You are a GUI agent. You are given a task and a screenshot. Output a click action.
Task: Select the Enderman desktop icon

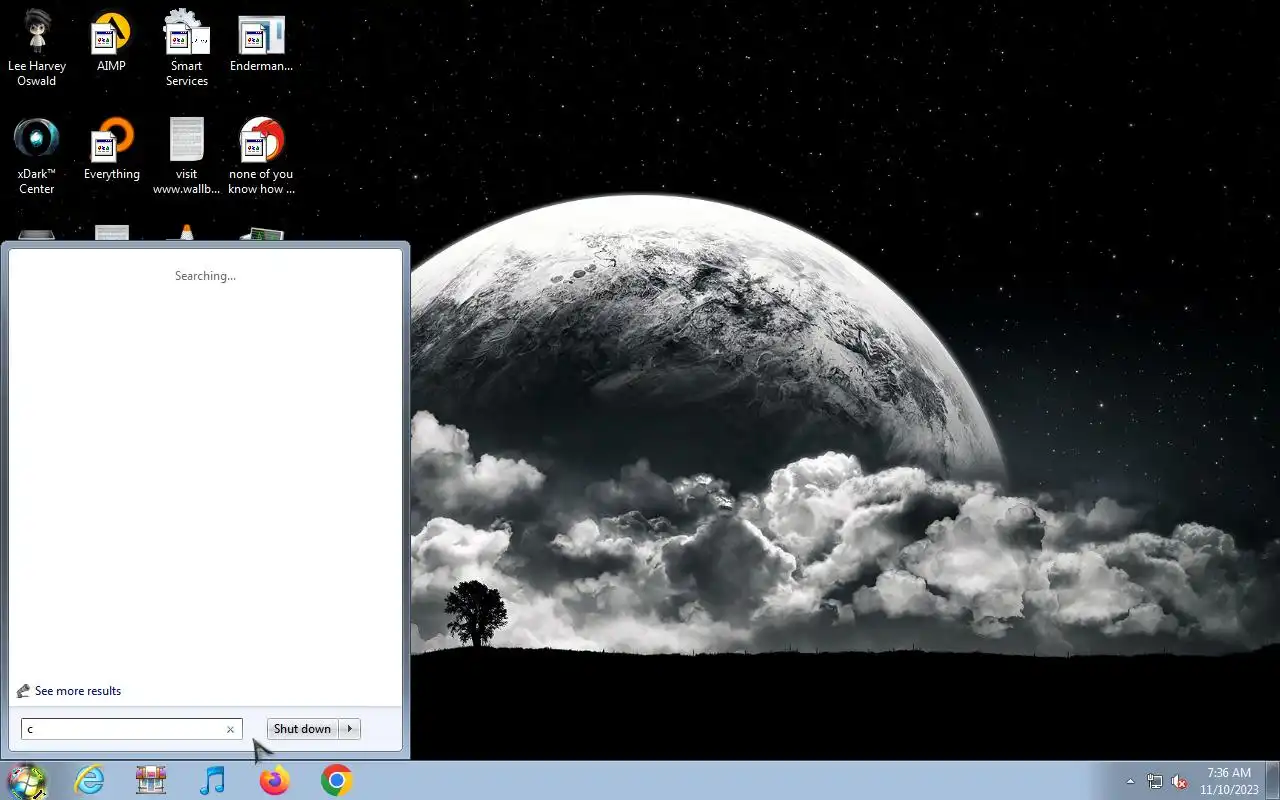click(x=261, y=42)
